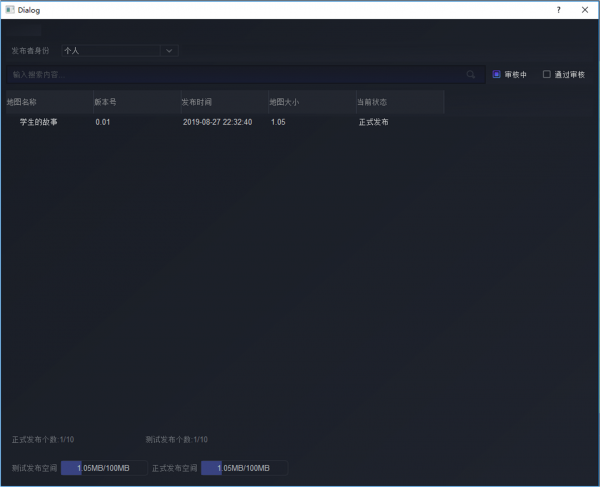Click status cell 正式发布

373,122
